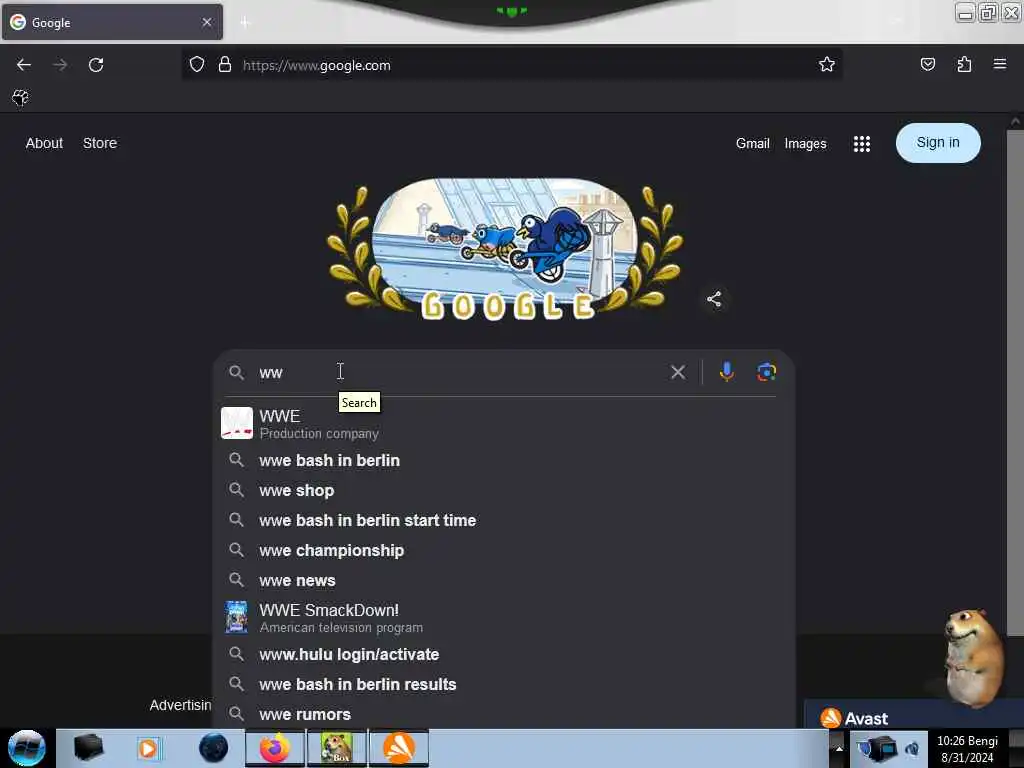Search by image with the Lens camera icon
The image size is (1024, 768).
click(766, 372)
